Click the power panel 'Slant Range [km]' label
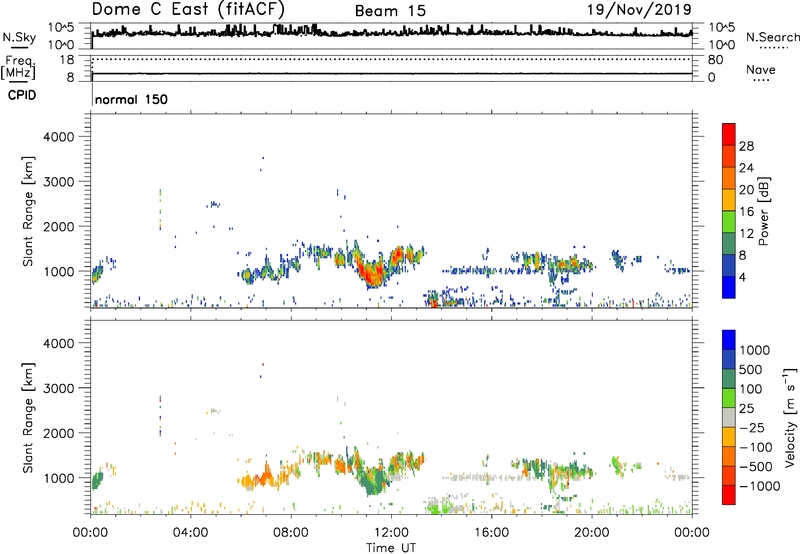Screen dimensions: 800x554 [x=28, y=211]
